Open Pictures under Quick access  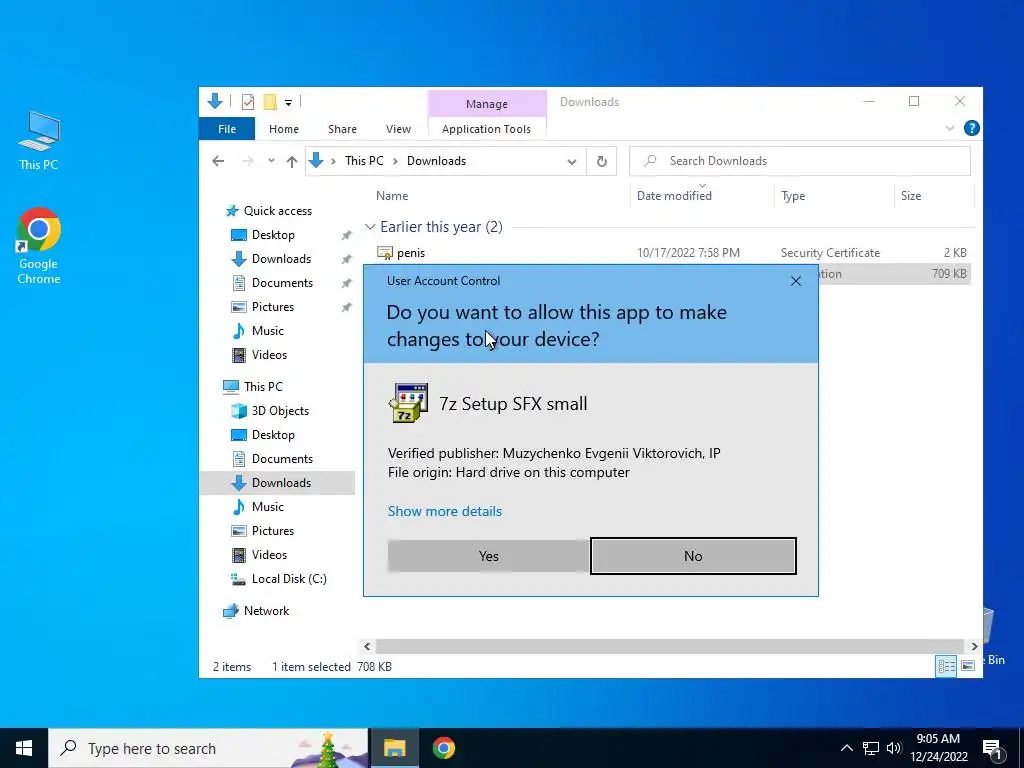click(272, 307)
